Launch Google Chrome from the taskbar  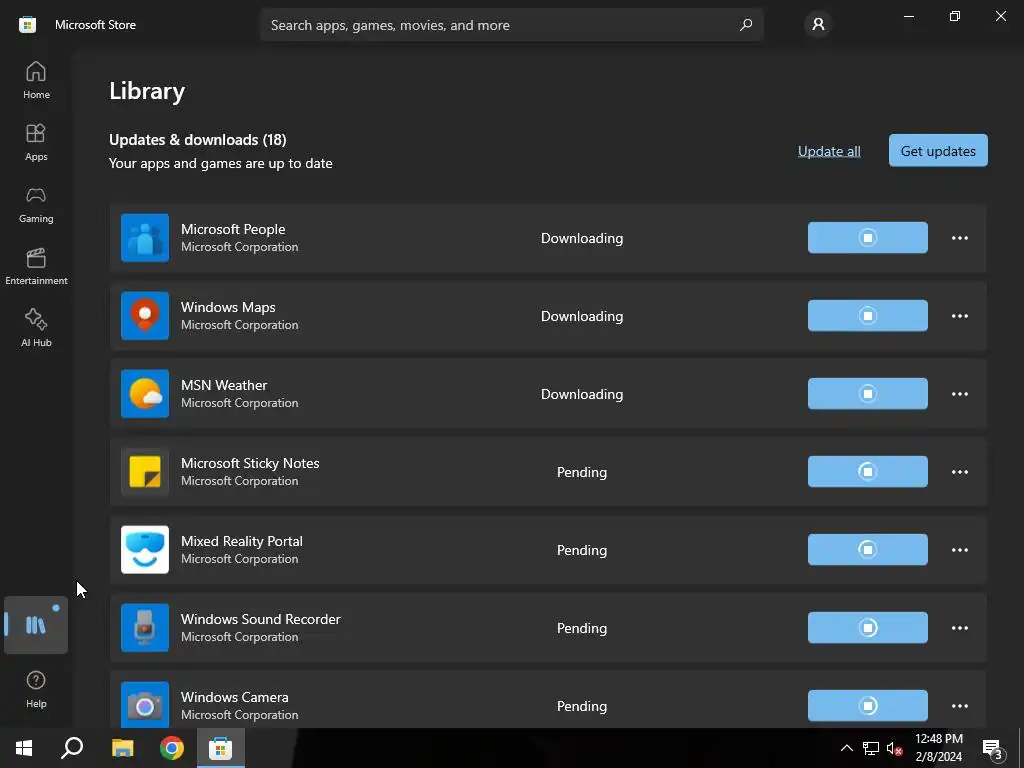pos(172,748)
